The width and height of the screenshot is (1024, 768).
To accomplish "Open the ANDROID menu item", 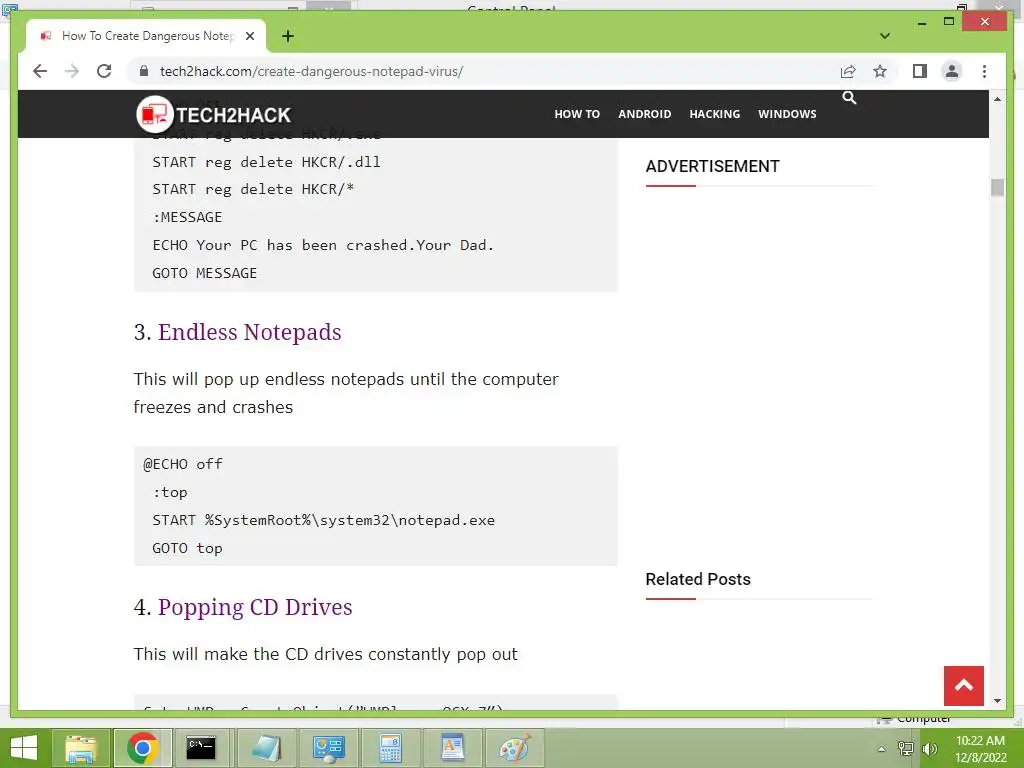I will click(645, 114).
